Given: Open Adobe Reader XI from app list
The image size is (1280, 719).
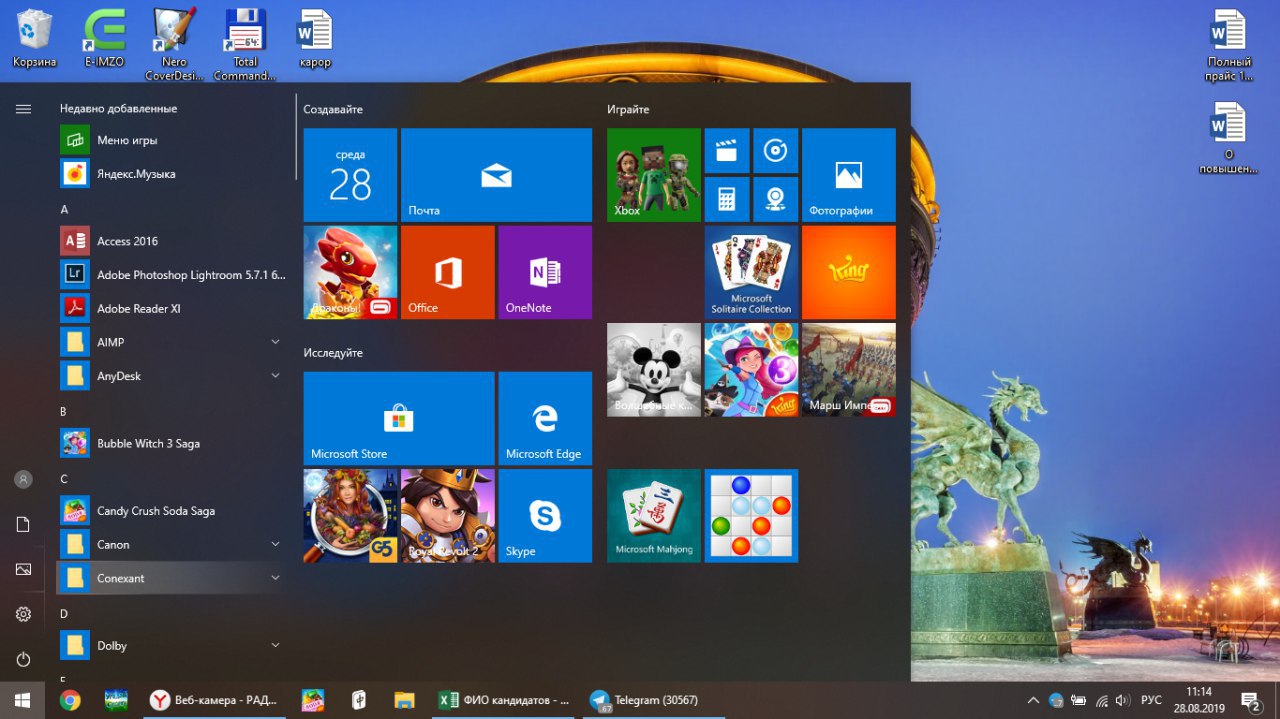Looking at the screenshot, I should (172, 308).
